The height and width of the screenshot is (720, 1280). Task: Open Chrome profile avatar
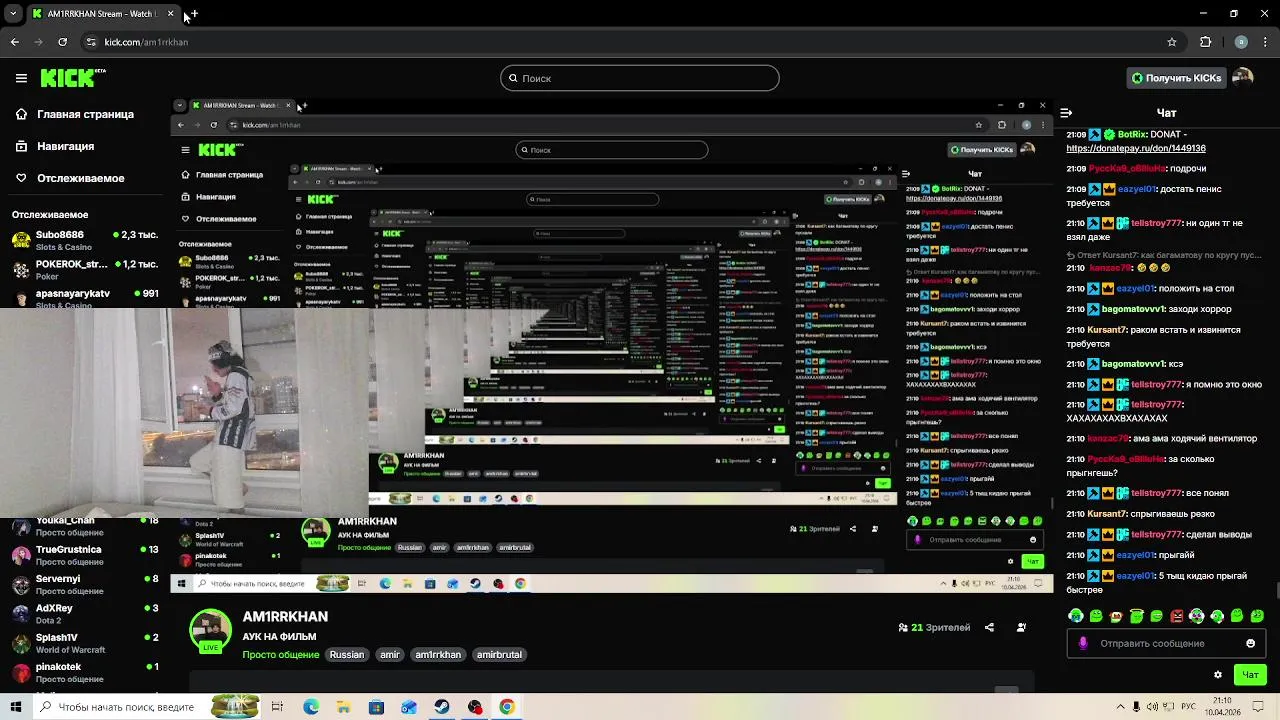1241,42
